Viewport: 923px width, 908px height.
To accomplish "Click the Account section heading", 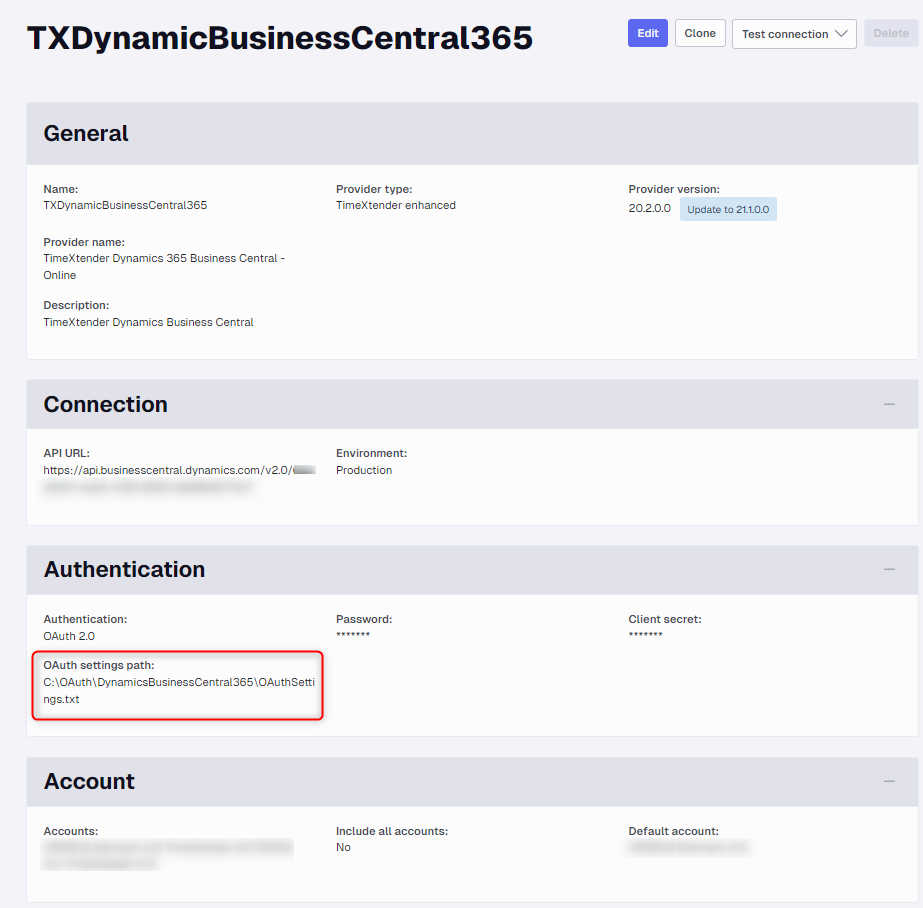I will pyautogui.click(x=89, y=781).
